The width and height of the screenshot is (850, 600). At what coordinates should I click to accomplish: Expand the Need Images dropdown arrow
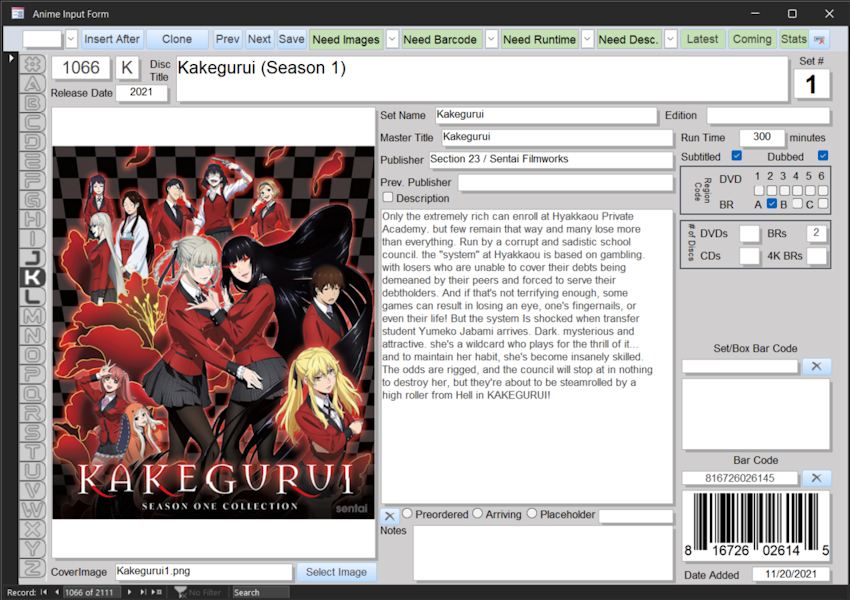(392, 39)
